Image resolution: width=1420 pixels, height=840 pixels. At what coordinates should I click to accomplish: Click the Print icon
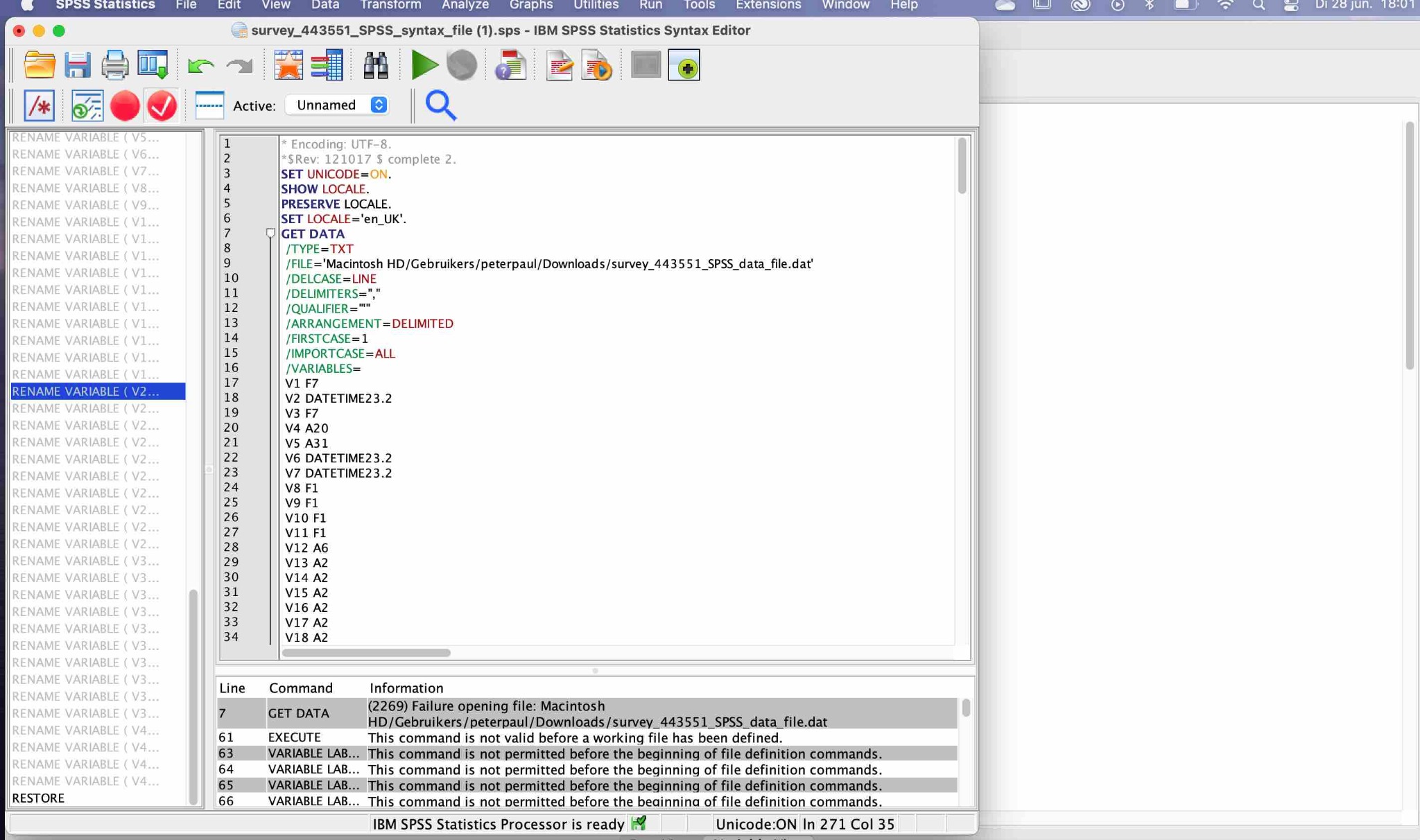tap(114, 65)
